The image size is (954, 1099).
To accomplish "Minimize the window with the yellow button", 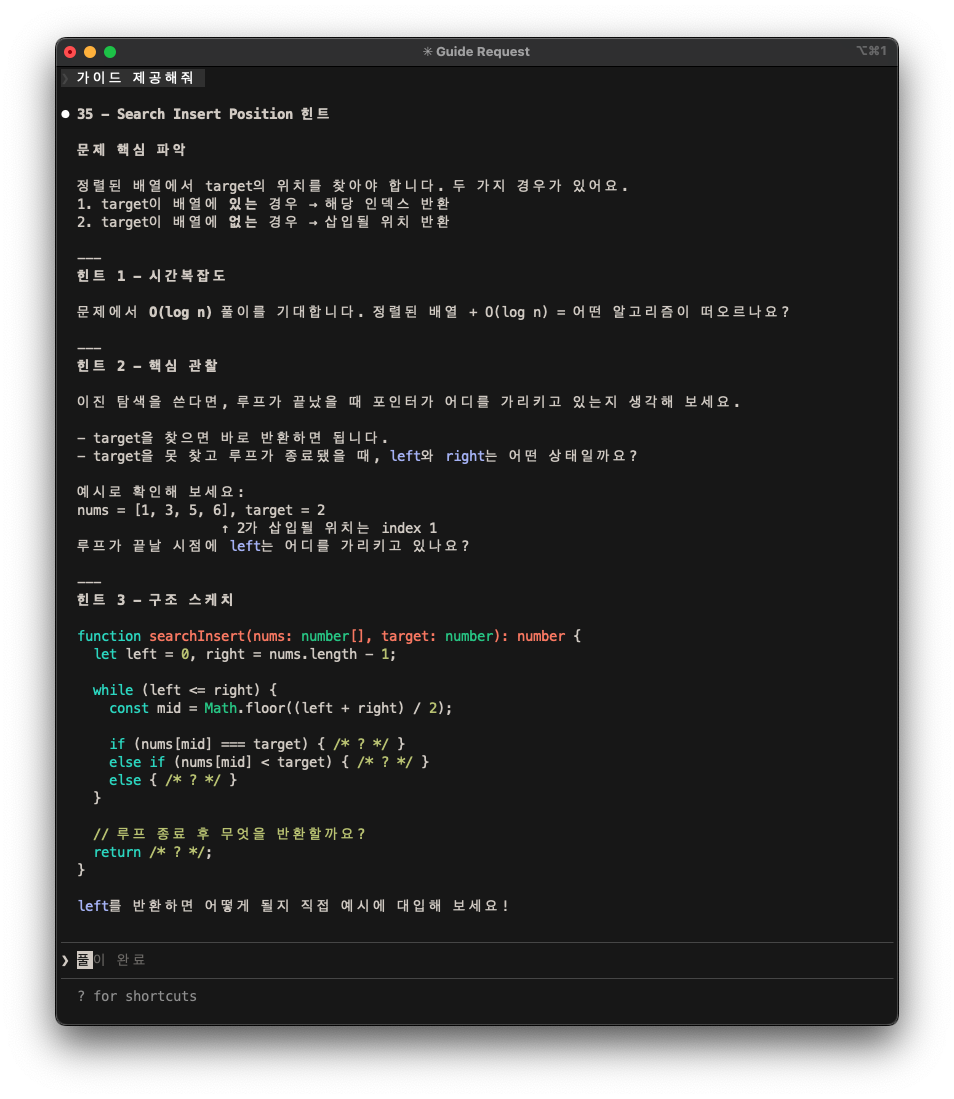I will pyautogui.click(x=90, y=52).
